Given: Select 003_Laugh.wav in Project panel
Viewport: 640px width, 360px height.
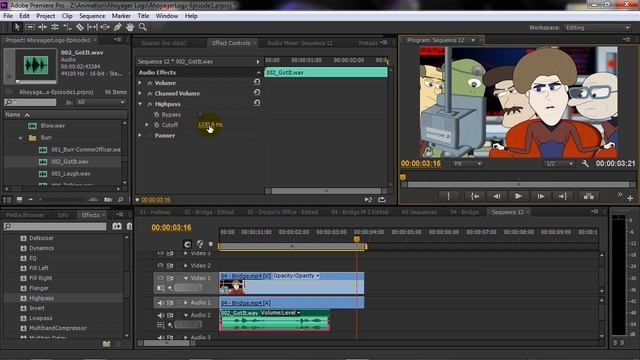Looking at the screenshot, I should click(x=71, y=173).
